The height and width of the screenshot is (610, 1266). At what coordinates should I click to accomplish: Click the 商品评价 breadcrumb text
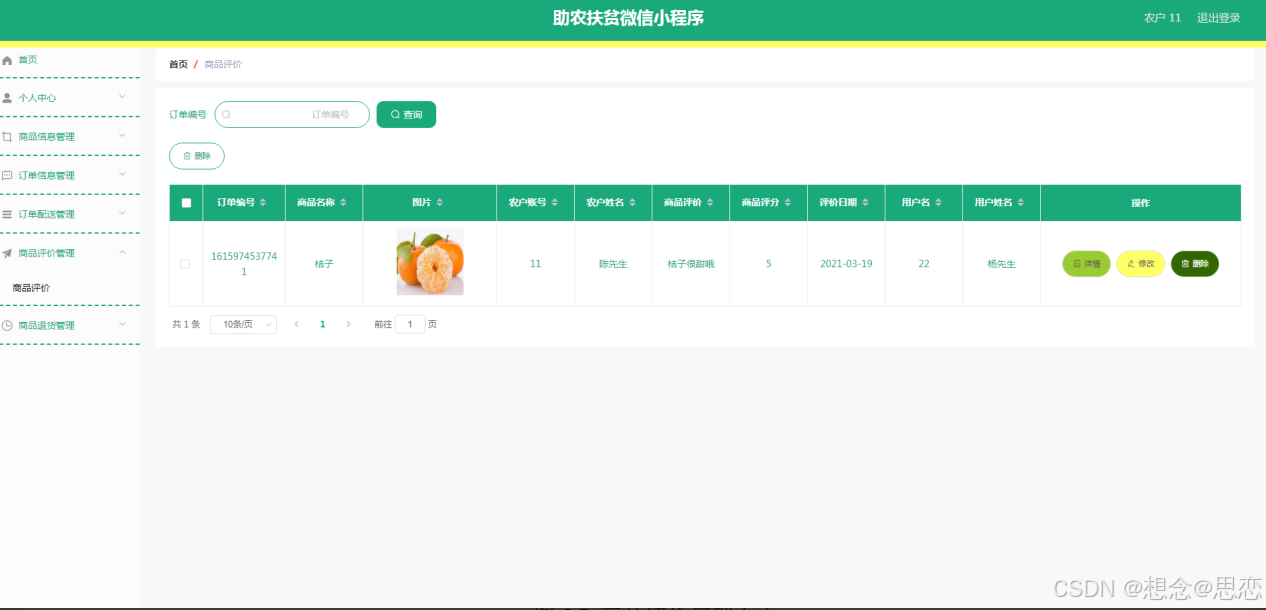coord(223,64)
